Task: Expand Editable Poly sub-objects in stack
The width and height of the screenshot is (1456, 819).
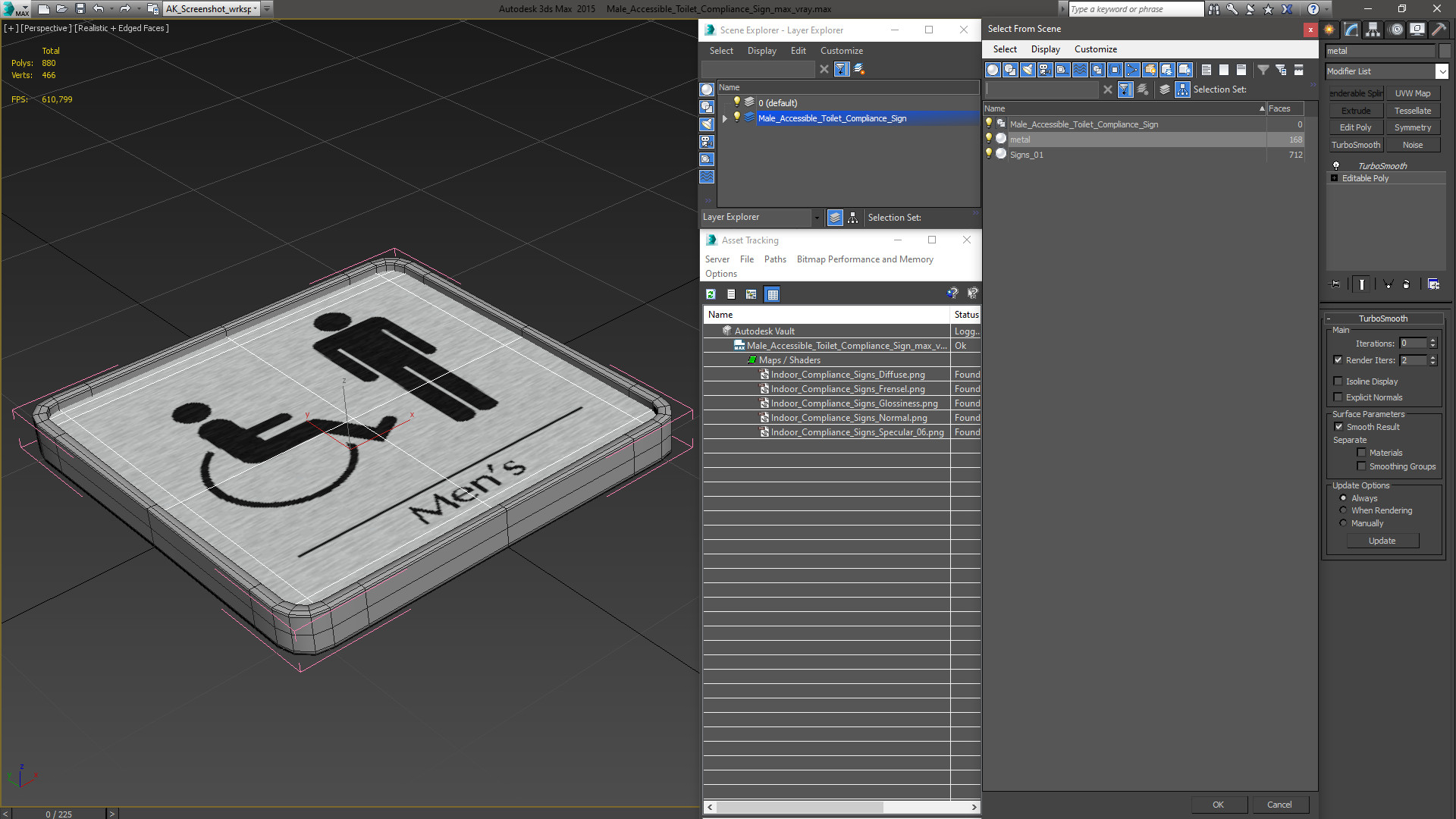Action: pyautogui.click(x=1334, y=178)
